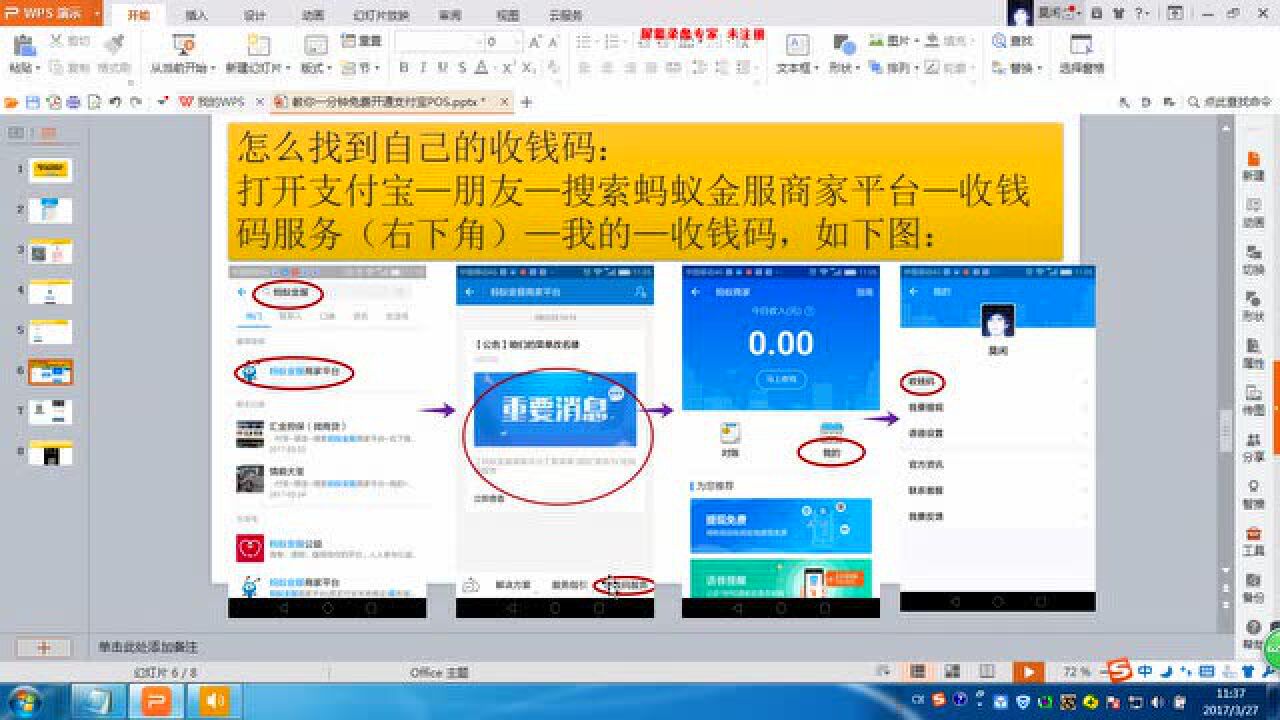
Task: Click the Format Painter brush icon
Action: point(113,44)
